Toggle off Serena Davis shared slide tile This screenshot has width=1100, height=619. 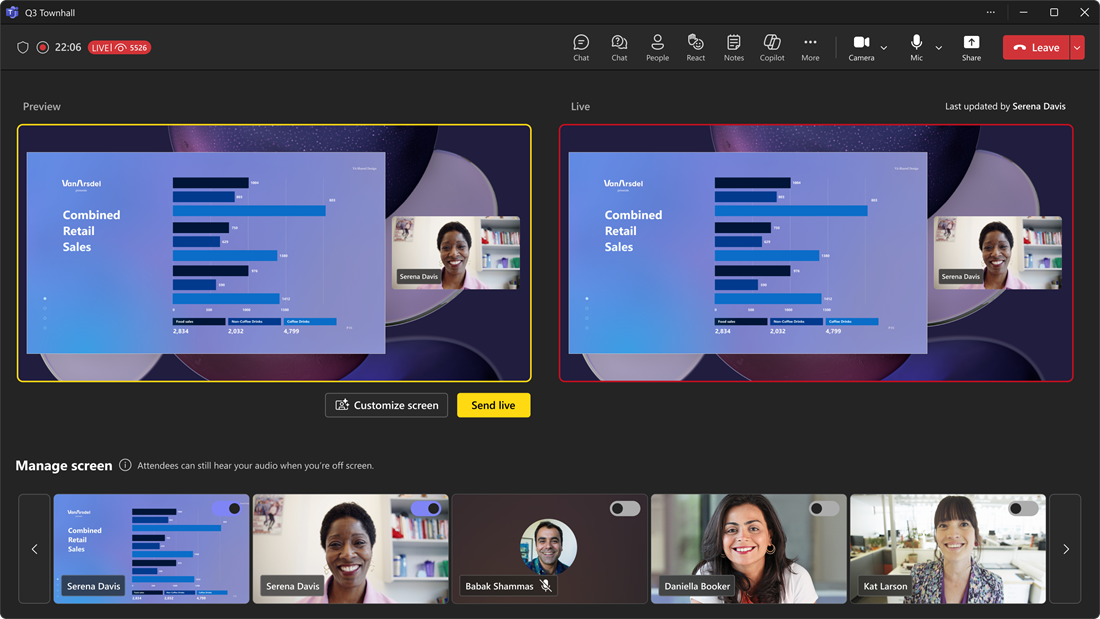(x=227, y=508)
